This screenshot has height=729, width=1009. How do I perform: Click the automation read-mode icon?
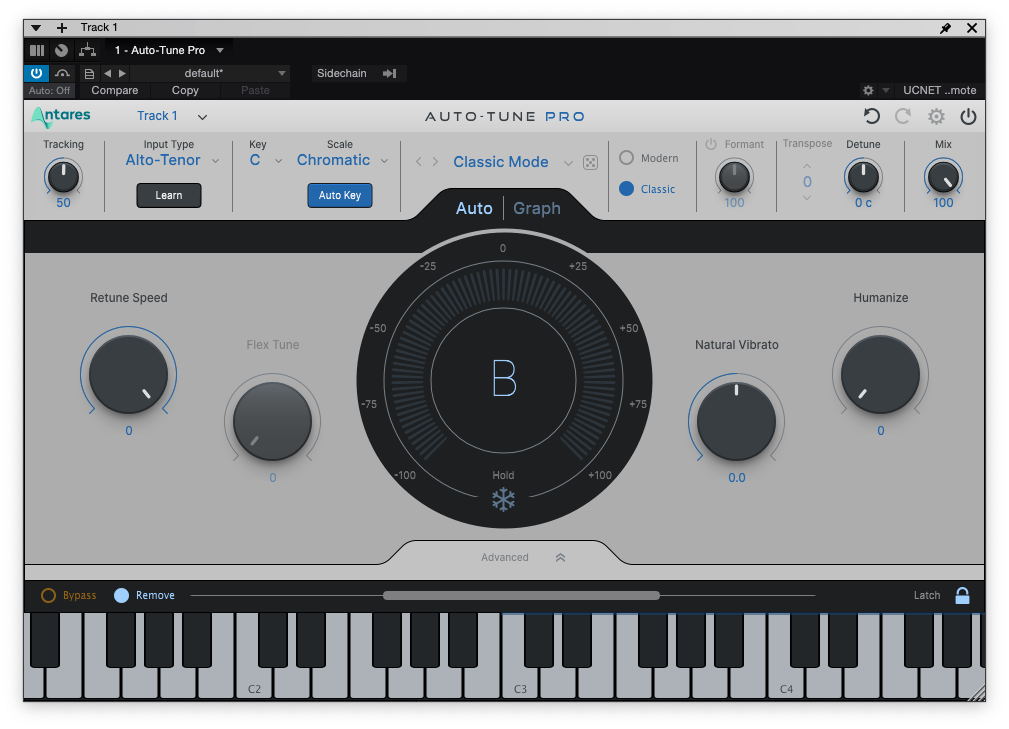point(62,73)
